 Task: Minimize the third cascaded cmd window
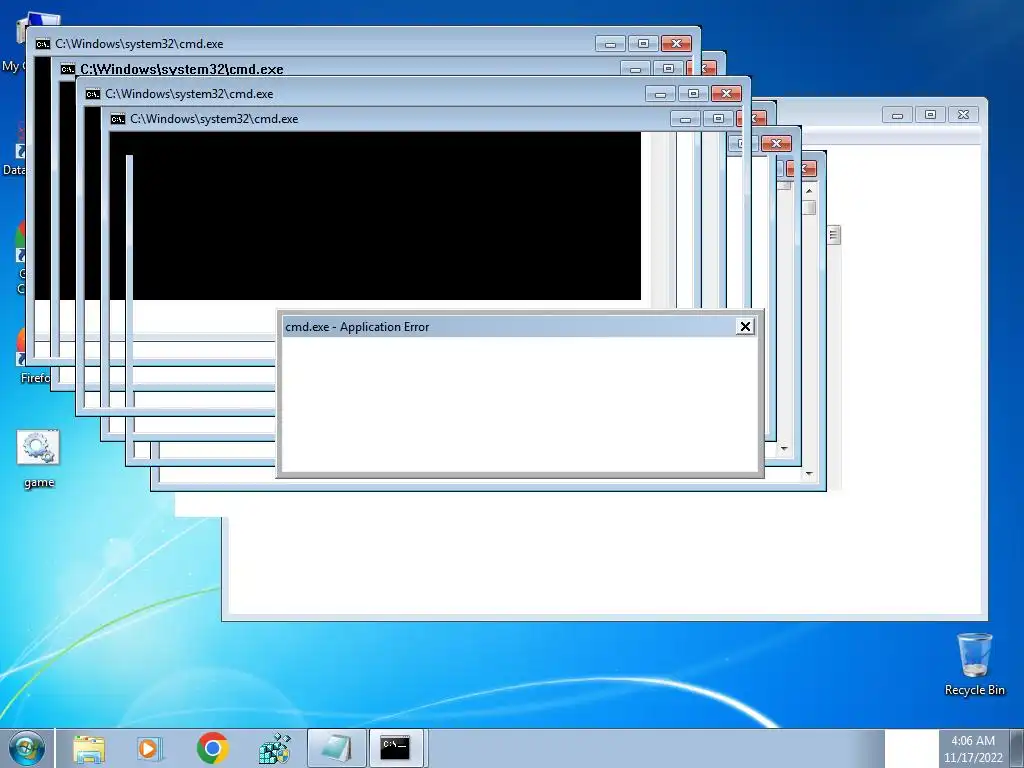660,94
